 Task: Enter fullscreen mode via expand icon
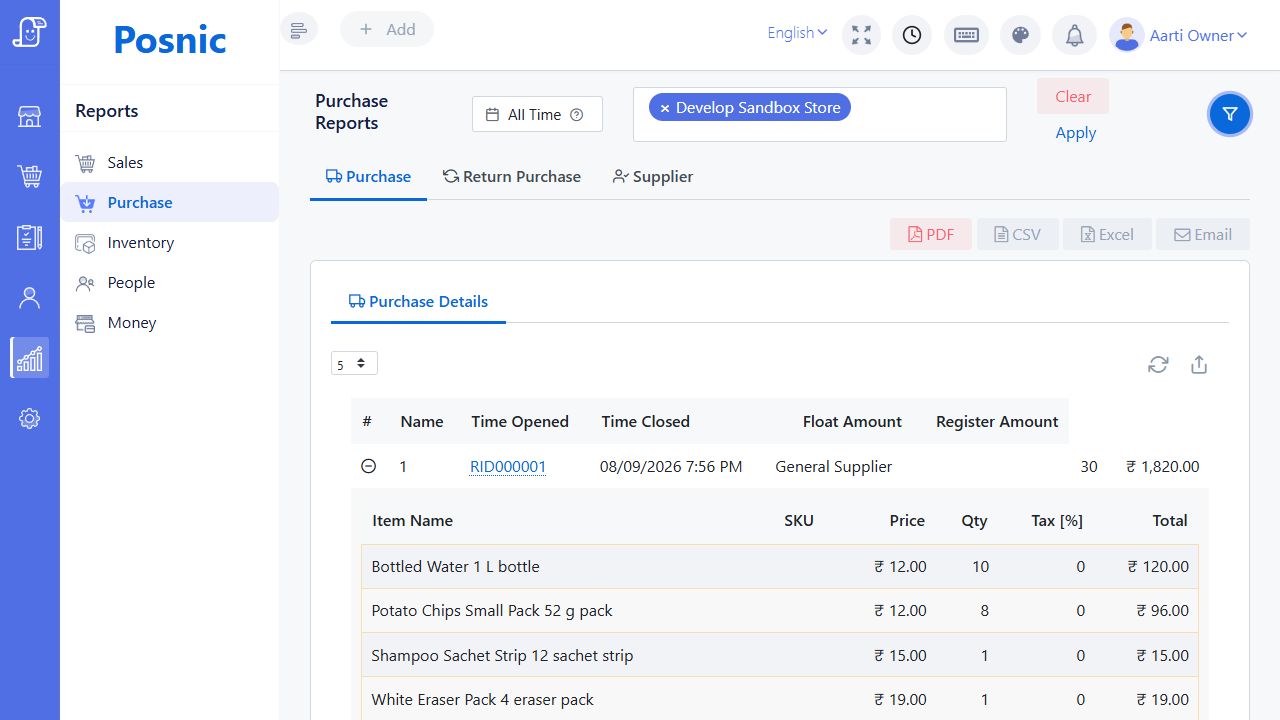(861, 35)
